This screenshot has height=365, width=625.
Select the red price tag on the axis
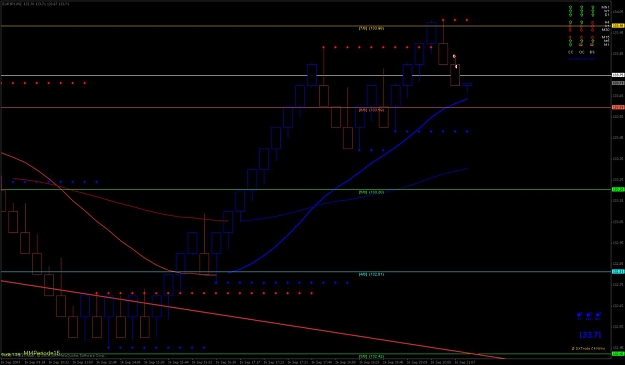coord(618,107)
